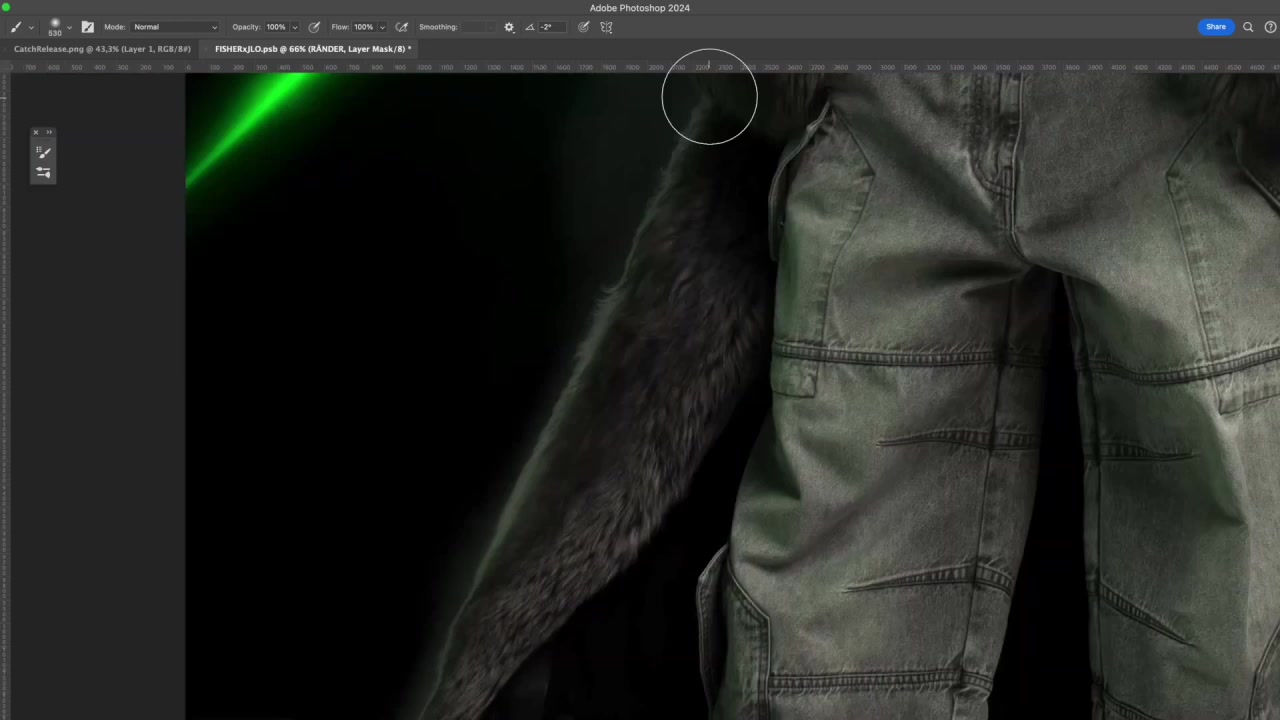Close the CatchRelease.png tab

6,49
